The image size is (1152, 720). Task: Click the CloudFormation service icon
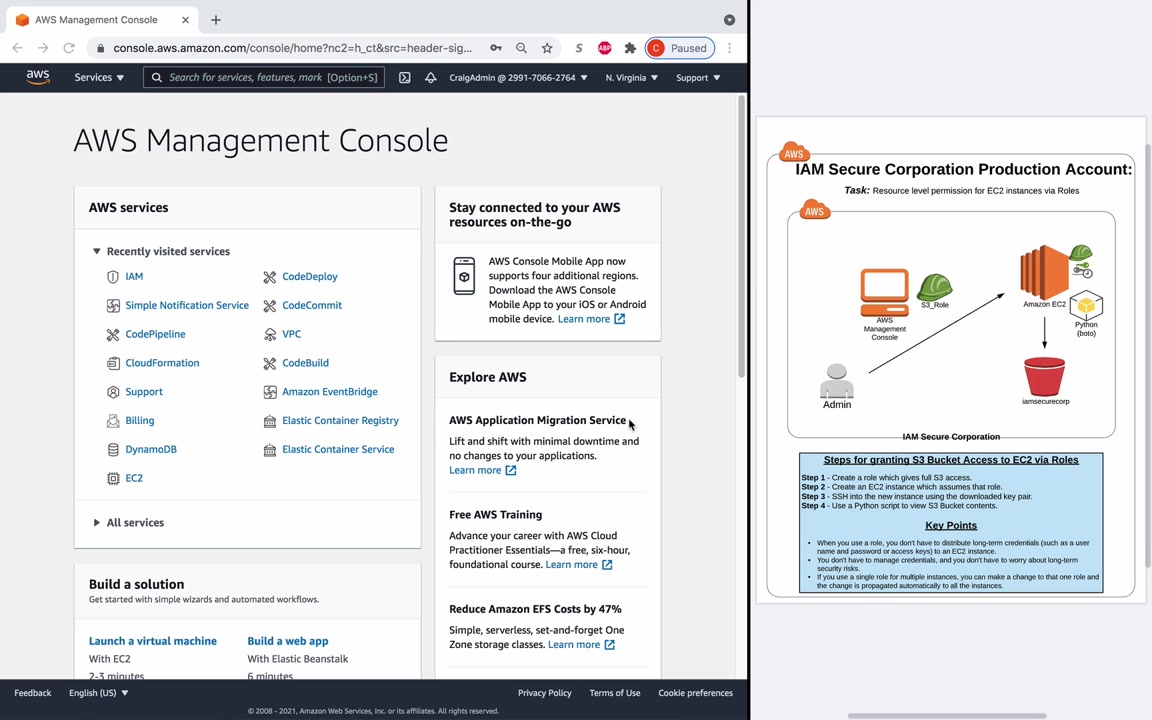112,363
